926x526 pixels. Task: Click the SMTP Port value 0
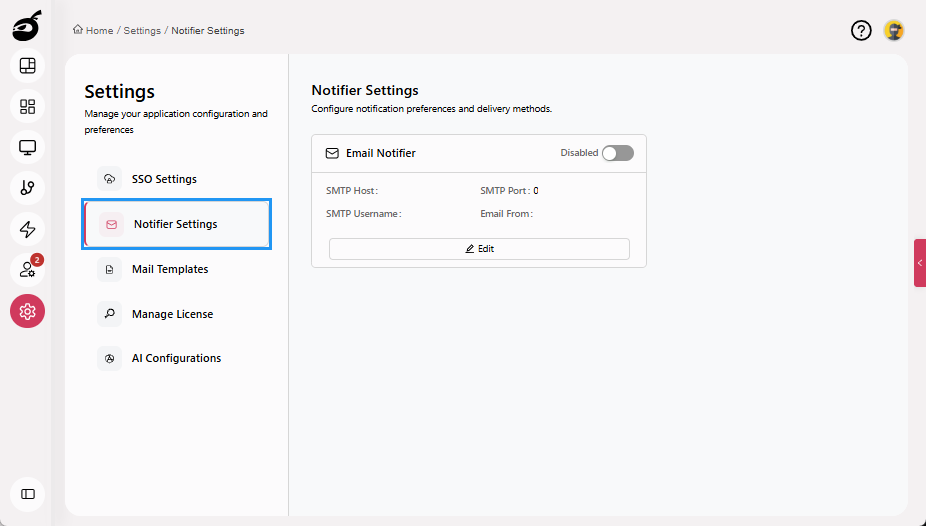(x=536, y=191)
